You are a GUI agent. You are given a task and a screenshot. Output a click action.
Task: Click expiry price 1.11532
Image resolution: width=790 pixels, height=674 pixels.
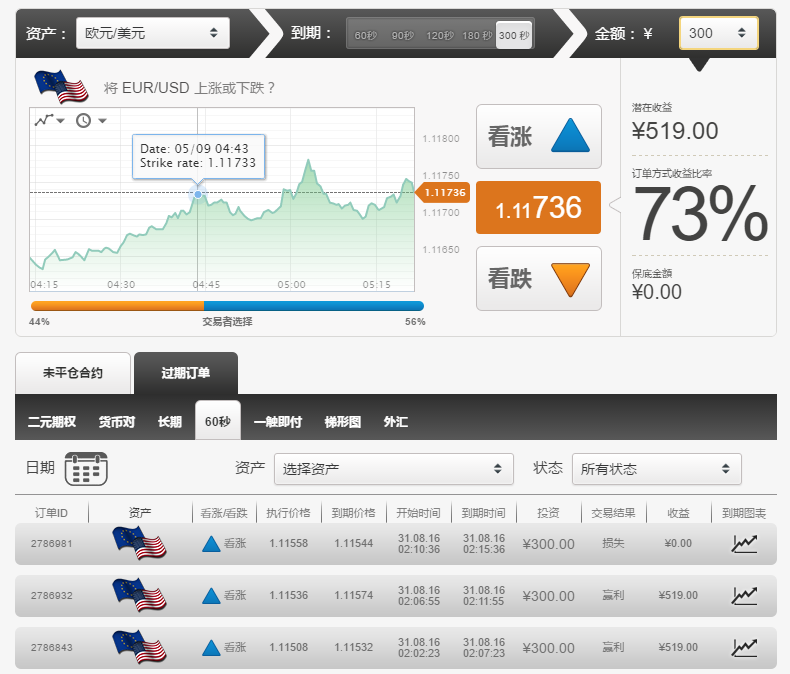point(353,647)
